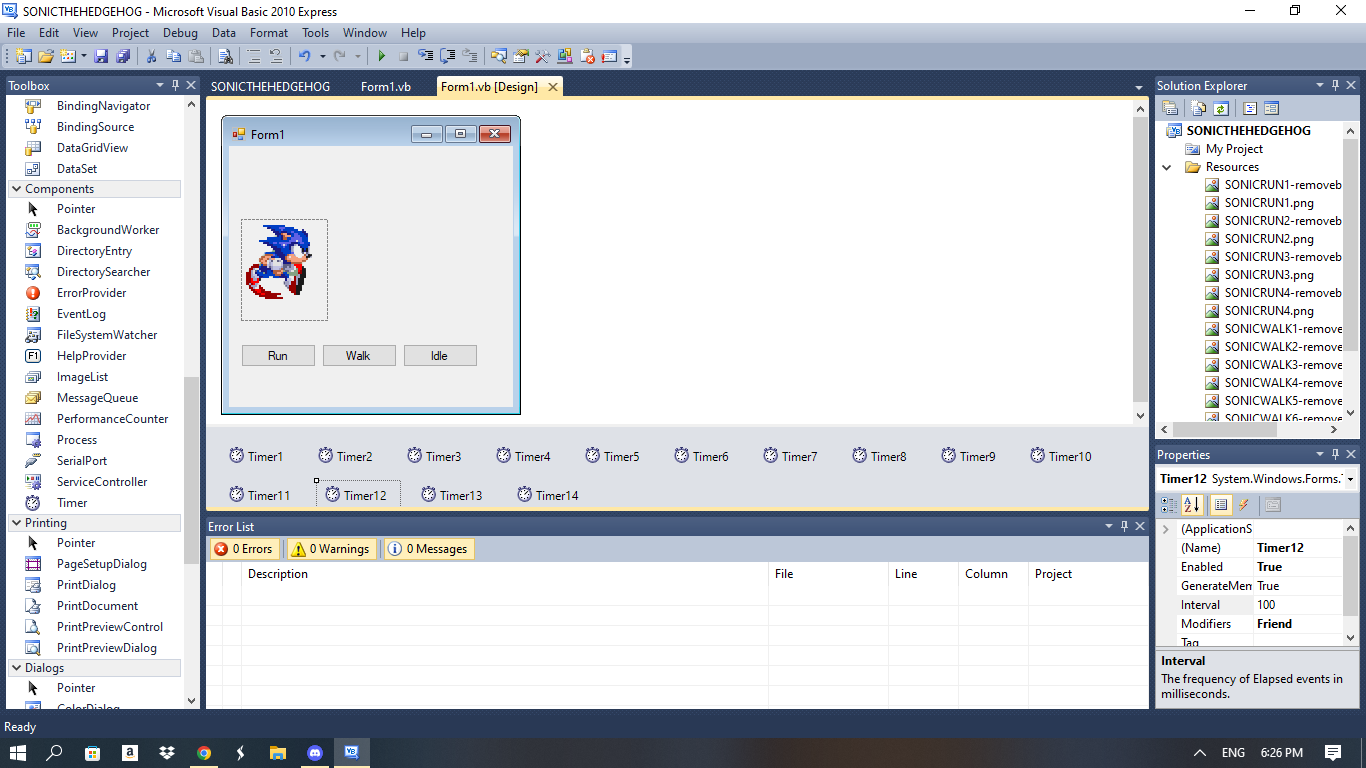
Task: Open the Tools menu
Action: pyautogui.click(x=316, y=33)
